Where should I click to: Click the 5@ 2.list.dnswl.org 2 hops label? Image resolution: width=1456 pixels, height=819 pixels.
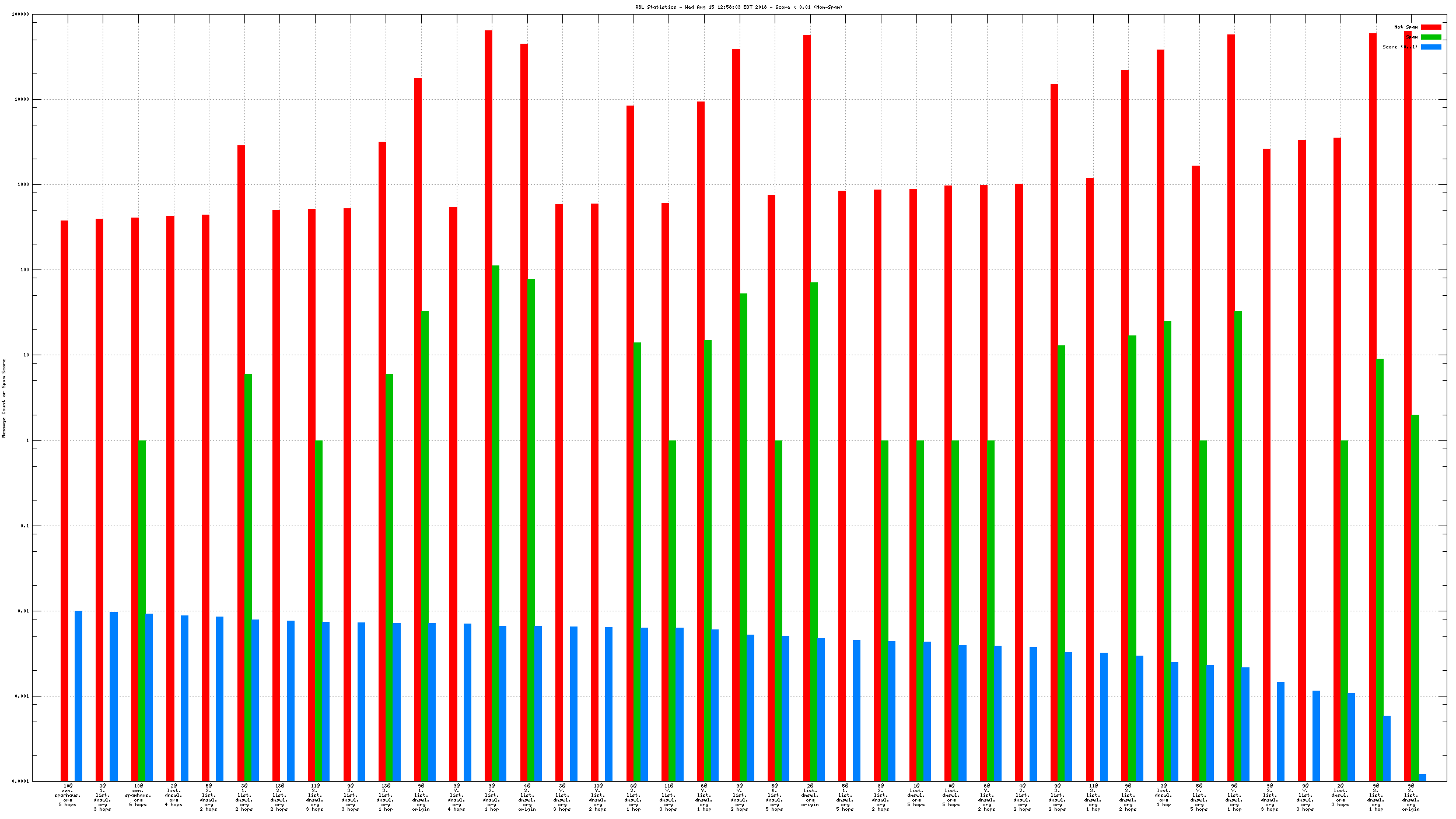click(209, 797)
